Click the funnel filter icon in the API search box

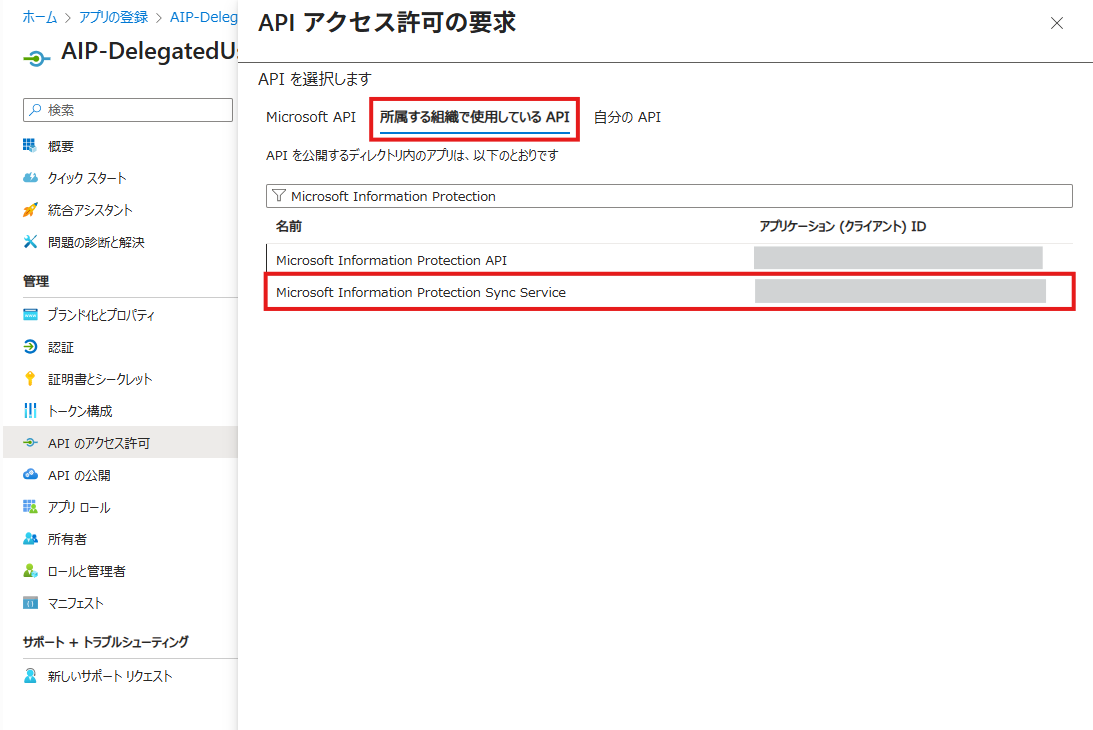[279, 196]
